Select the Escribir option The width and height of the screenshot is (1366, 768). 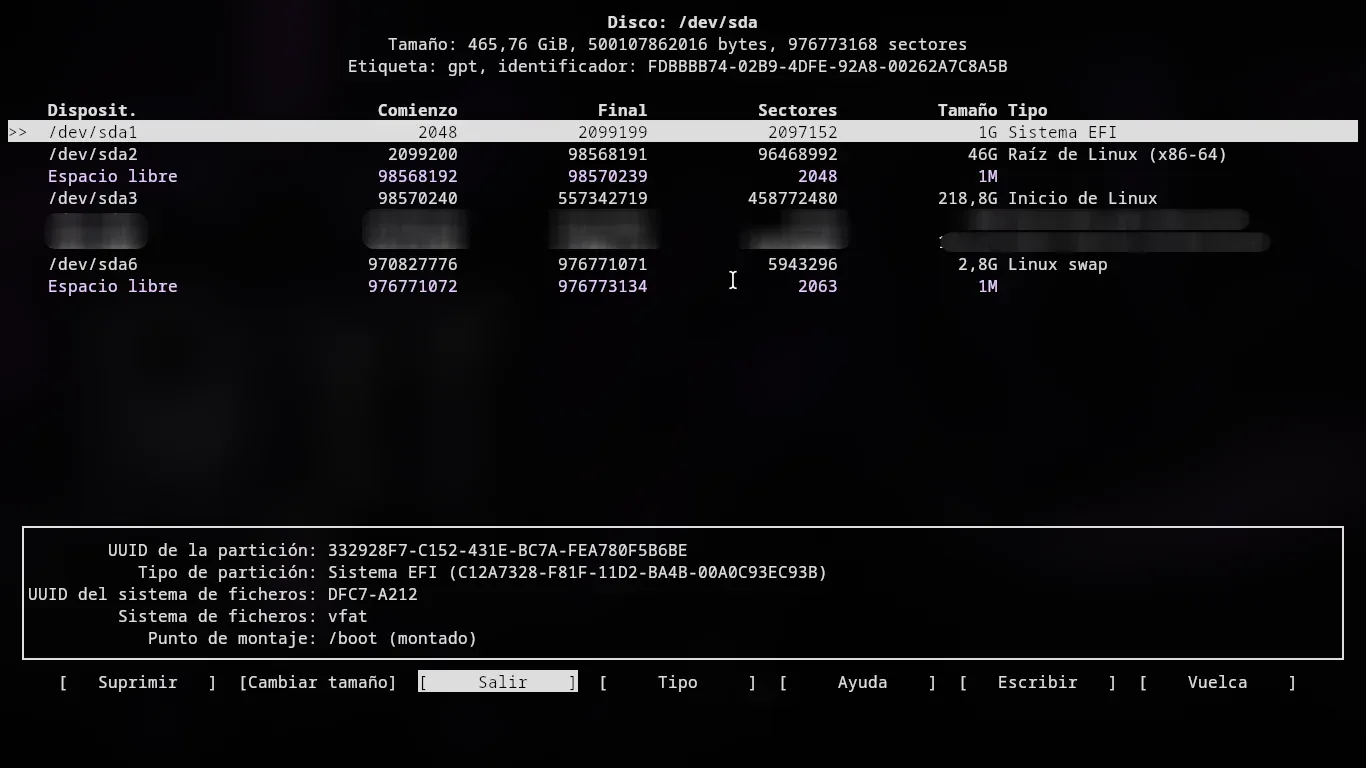point(1038,682)
